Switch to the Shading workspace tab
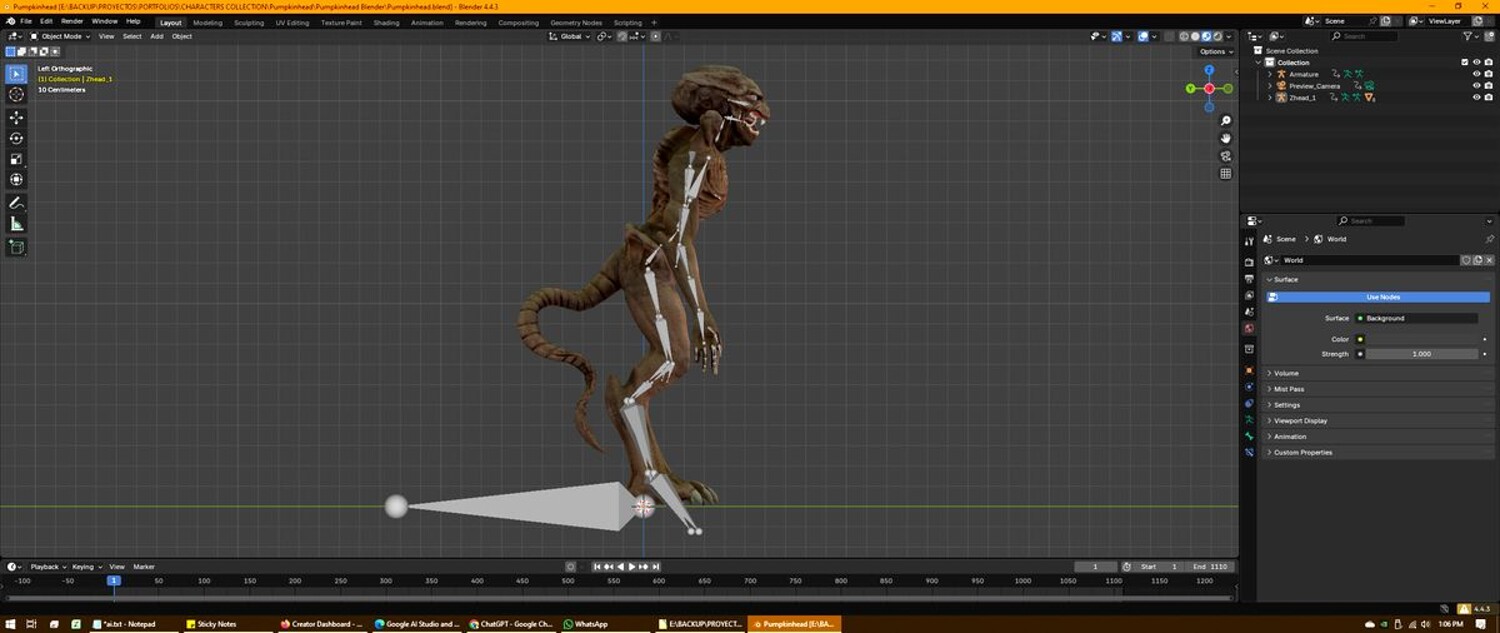1500x633 pixels. click(x=386, y=22)
